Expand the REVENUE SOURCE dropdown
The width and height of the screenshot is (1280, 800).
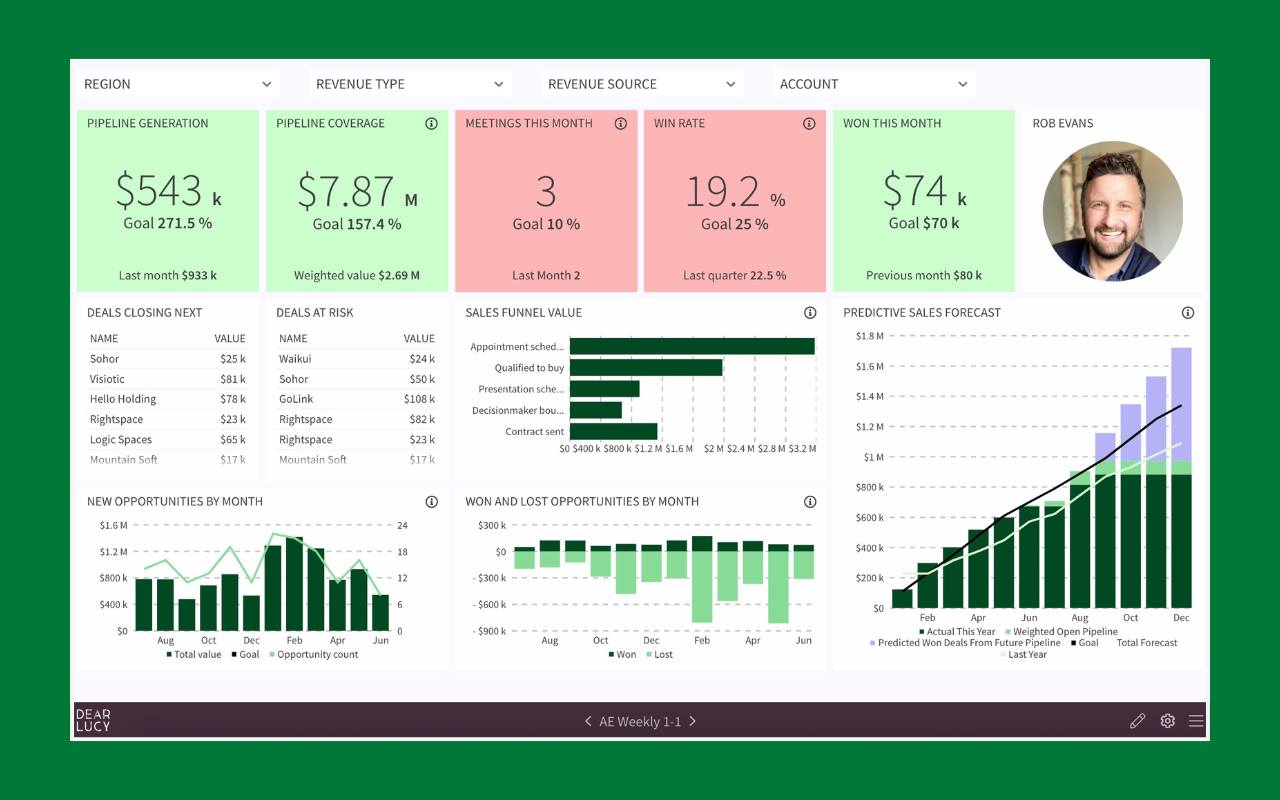click(641, 84)
